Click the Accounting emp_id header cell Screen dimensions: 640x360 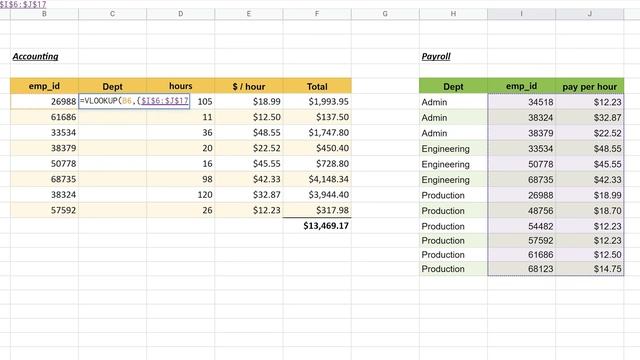(44, 86)
